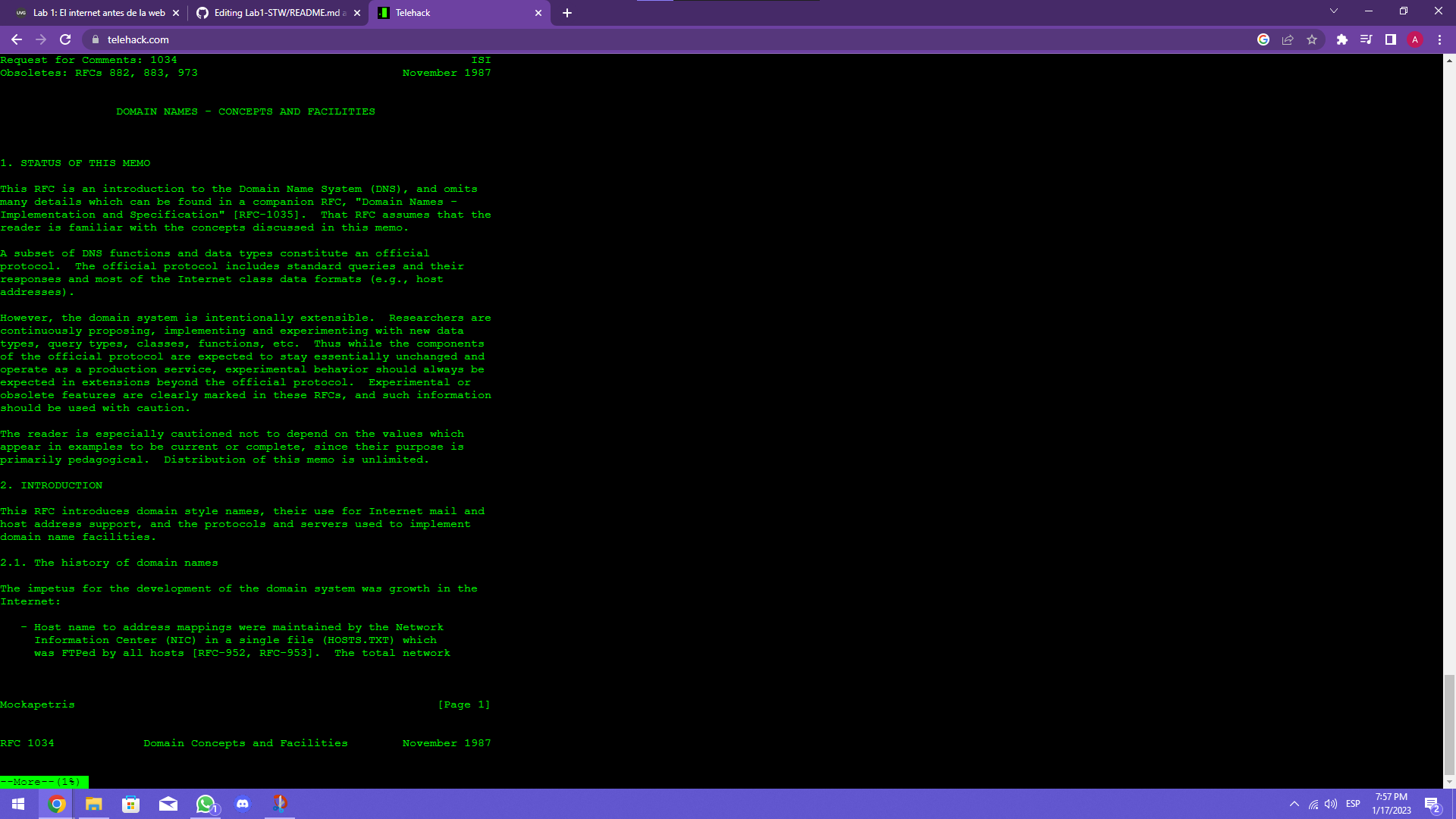
Task: Switch to Editing Lab1-STW README tab
Action: point(279,13)
